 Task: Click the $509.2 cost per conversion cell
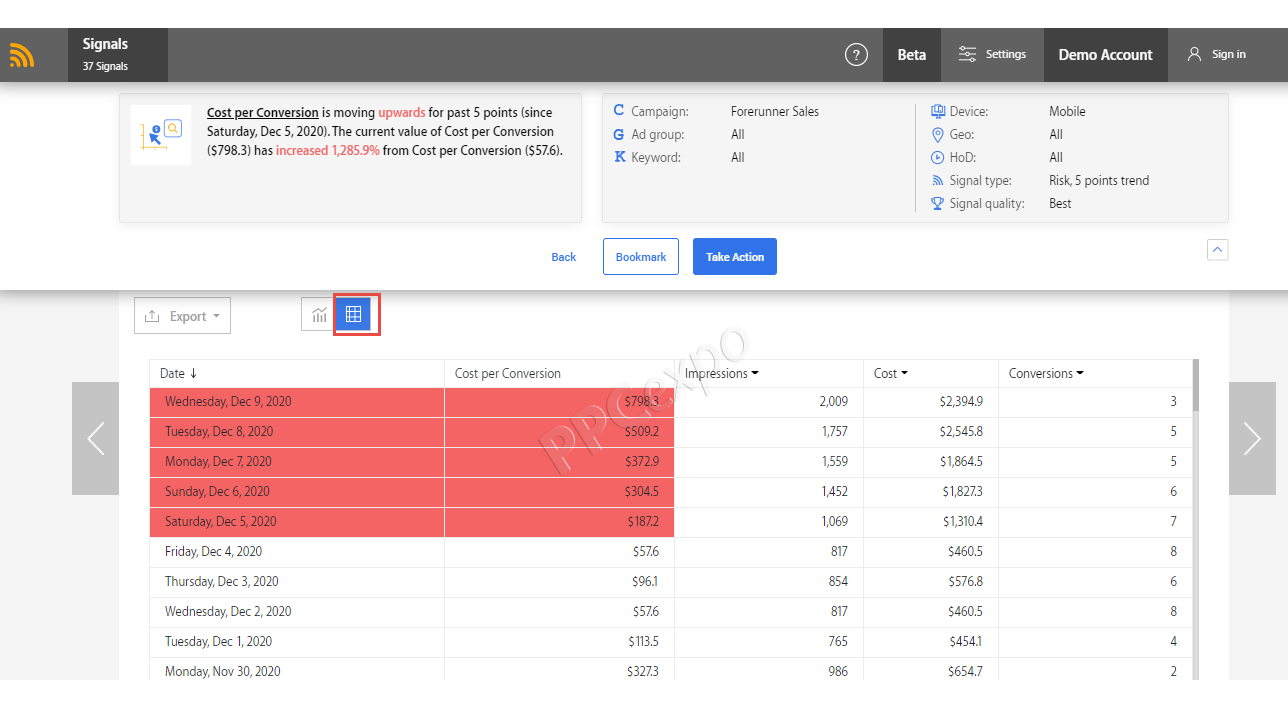coord(559,432)
